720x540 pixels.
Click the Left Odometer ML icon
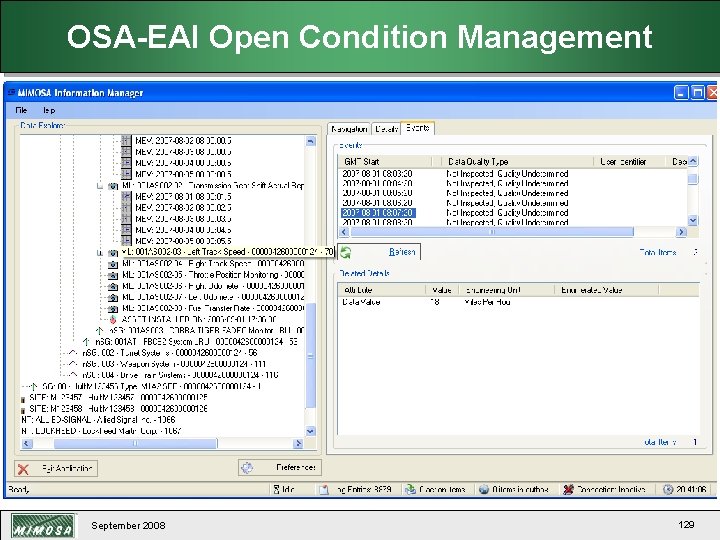113,297
